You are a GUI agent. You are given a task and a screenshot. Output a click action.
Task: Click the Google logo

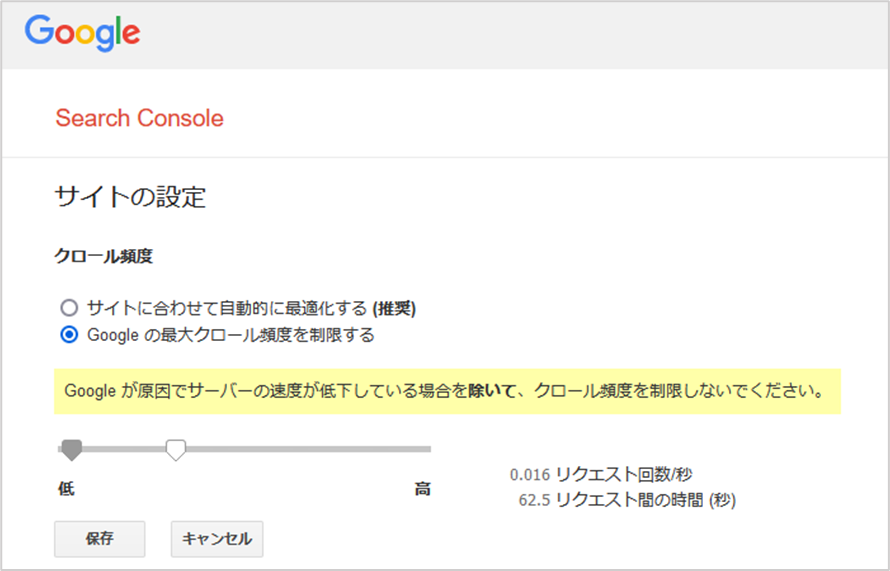coord(82,33)
